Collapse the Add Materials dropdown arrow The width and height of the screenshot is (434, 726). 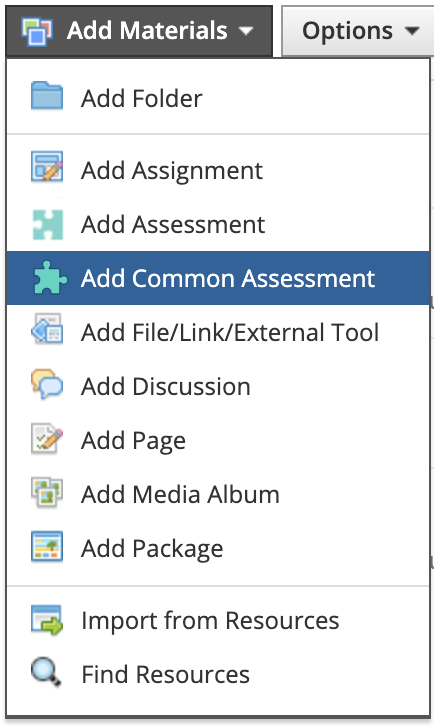coord(245,31)
